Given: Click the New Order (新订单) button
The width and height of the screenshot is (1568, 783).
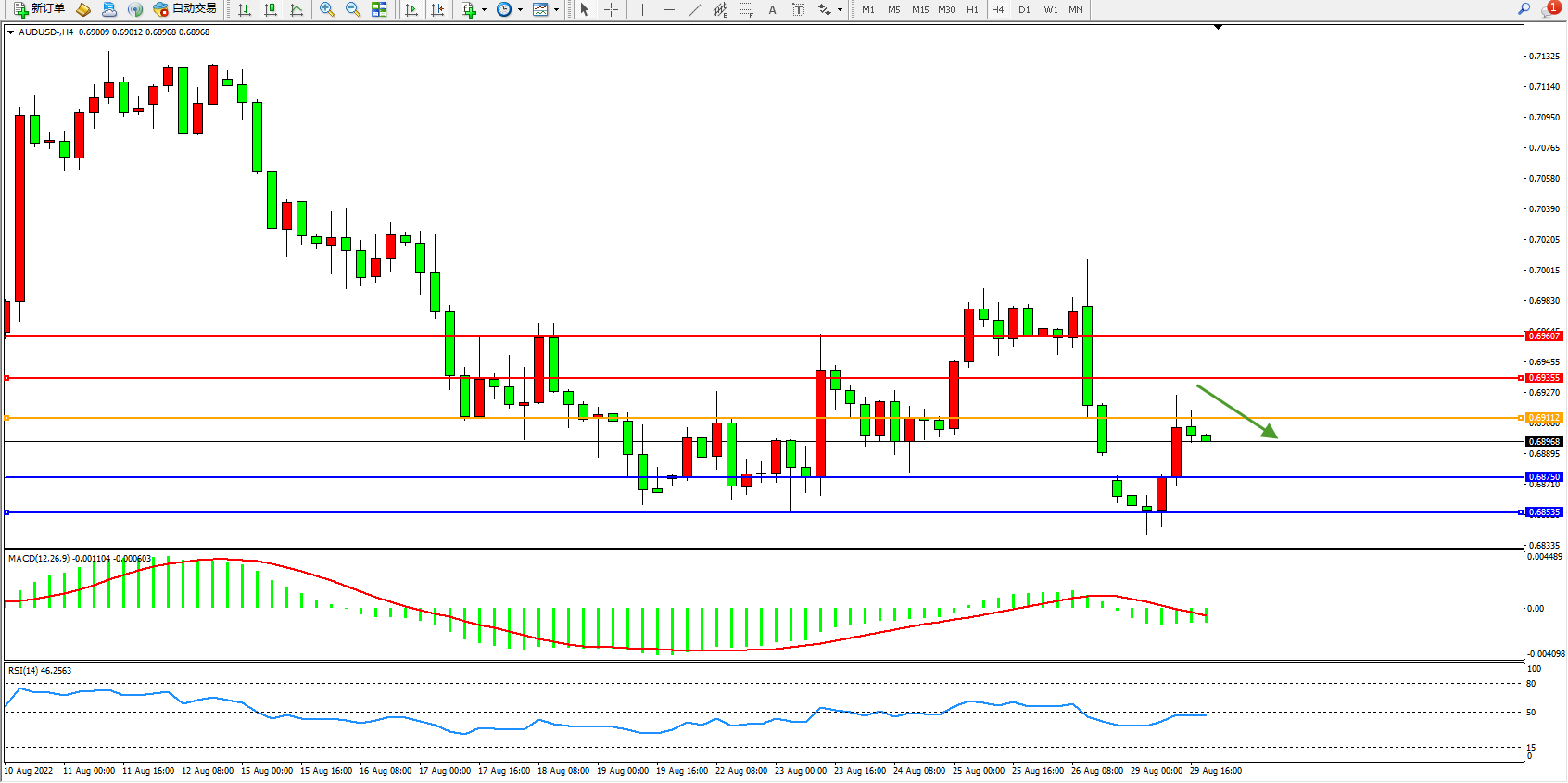Looking at the screenshot, I should click(39, 9).
